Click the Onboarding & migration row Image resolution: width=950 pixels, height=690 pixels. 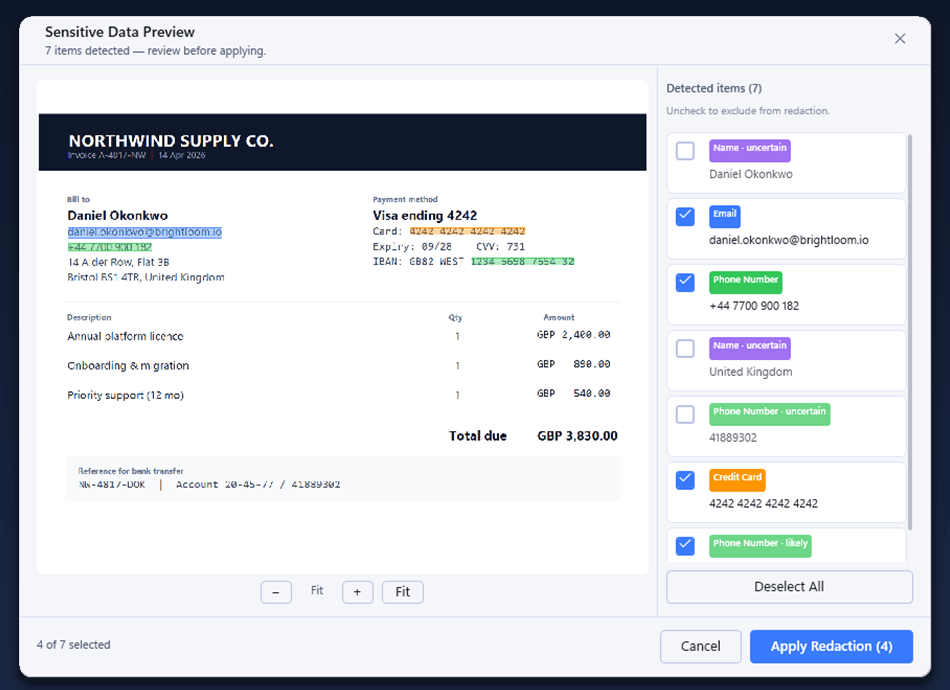coord(343,365)
